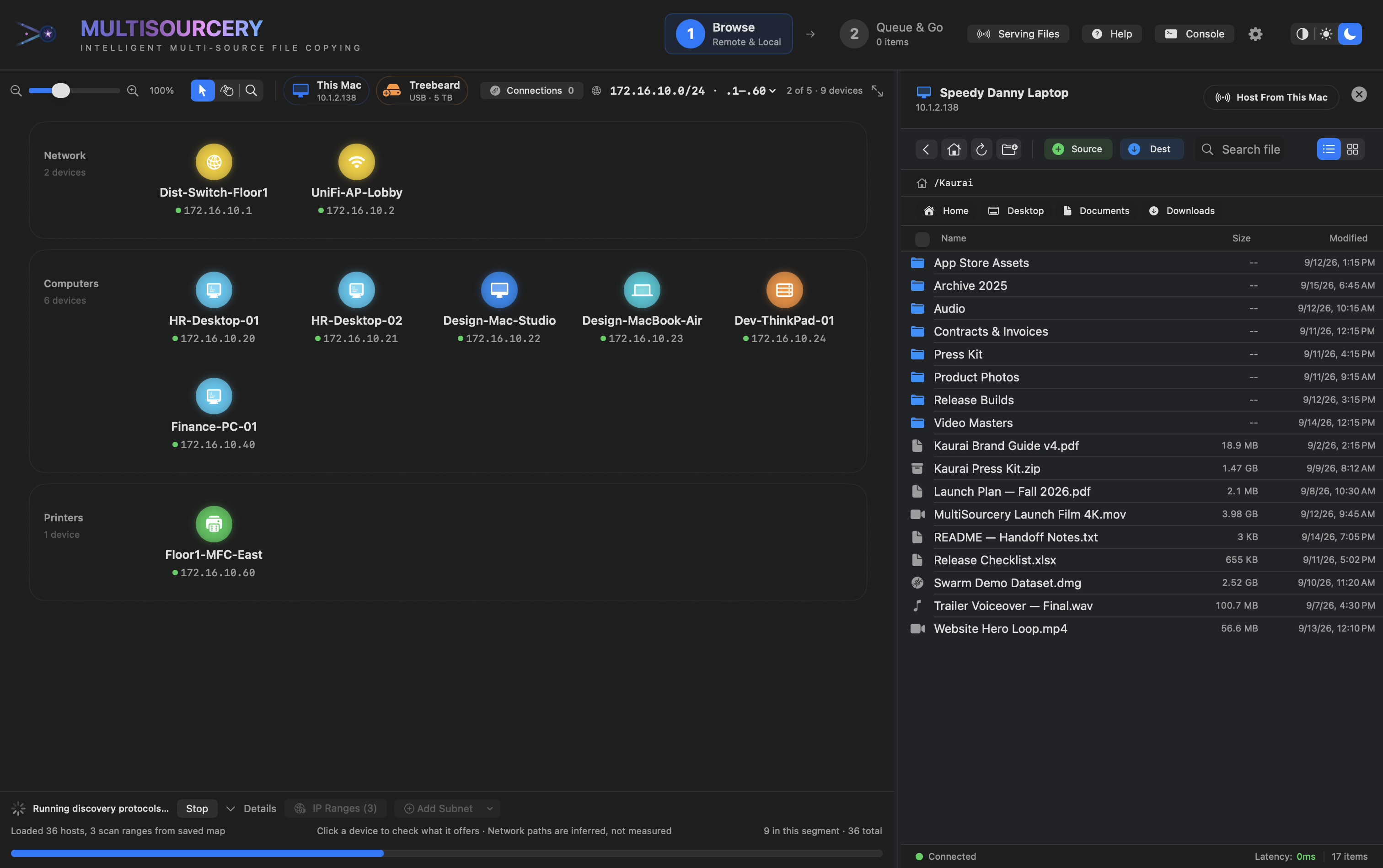Screen dimensions: 1383x868
Task: Select Dev-ThinkPad-01 device icon
Action: (784, 290)
